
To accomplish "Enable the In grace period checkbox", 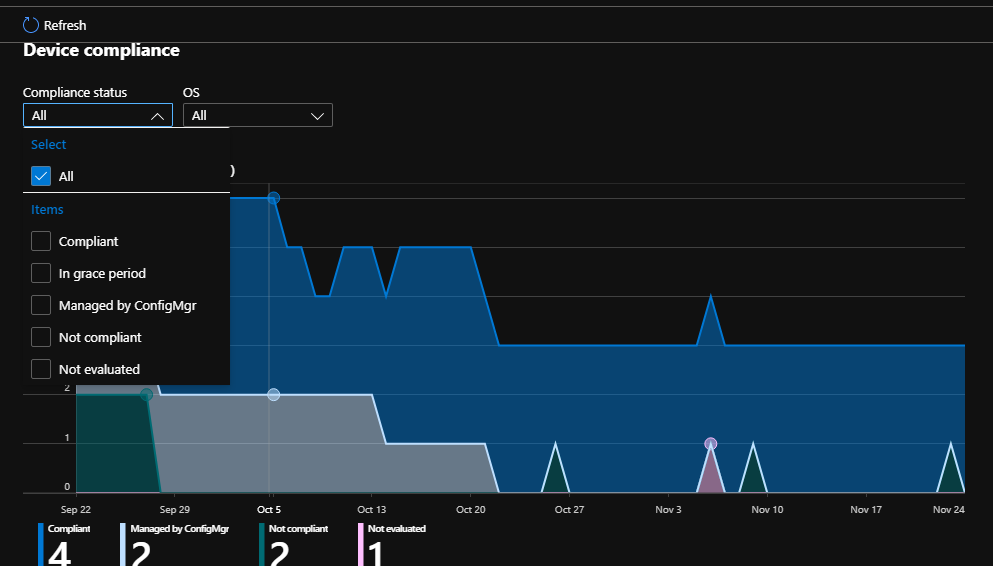I will coord(41,273).
